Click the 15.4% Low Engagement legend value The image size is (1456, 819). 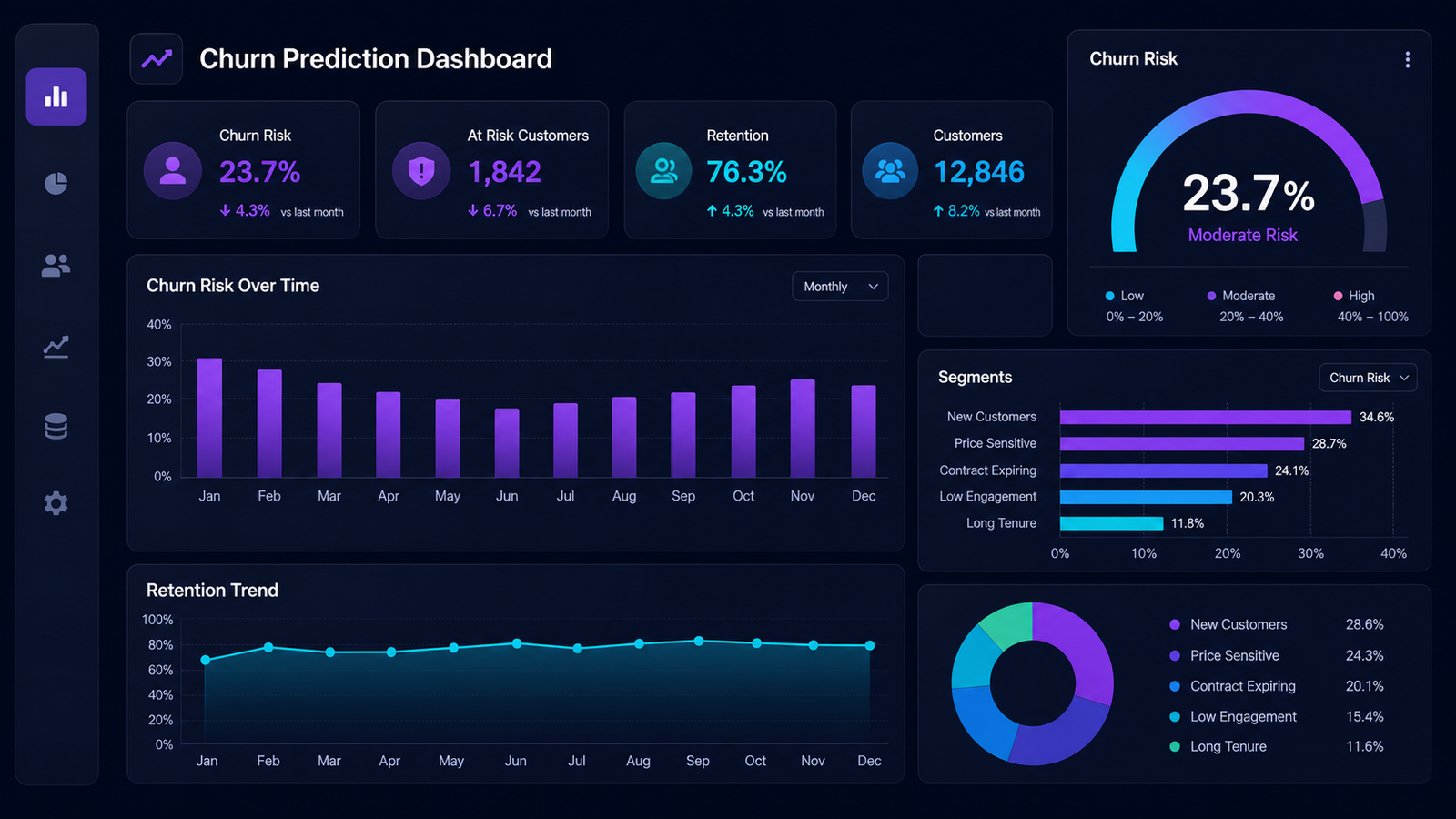pos(1365,717)
